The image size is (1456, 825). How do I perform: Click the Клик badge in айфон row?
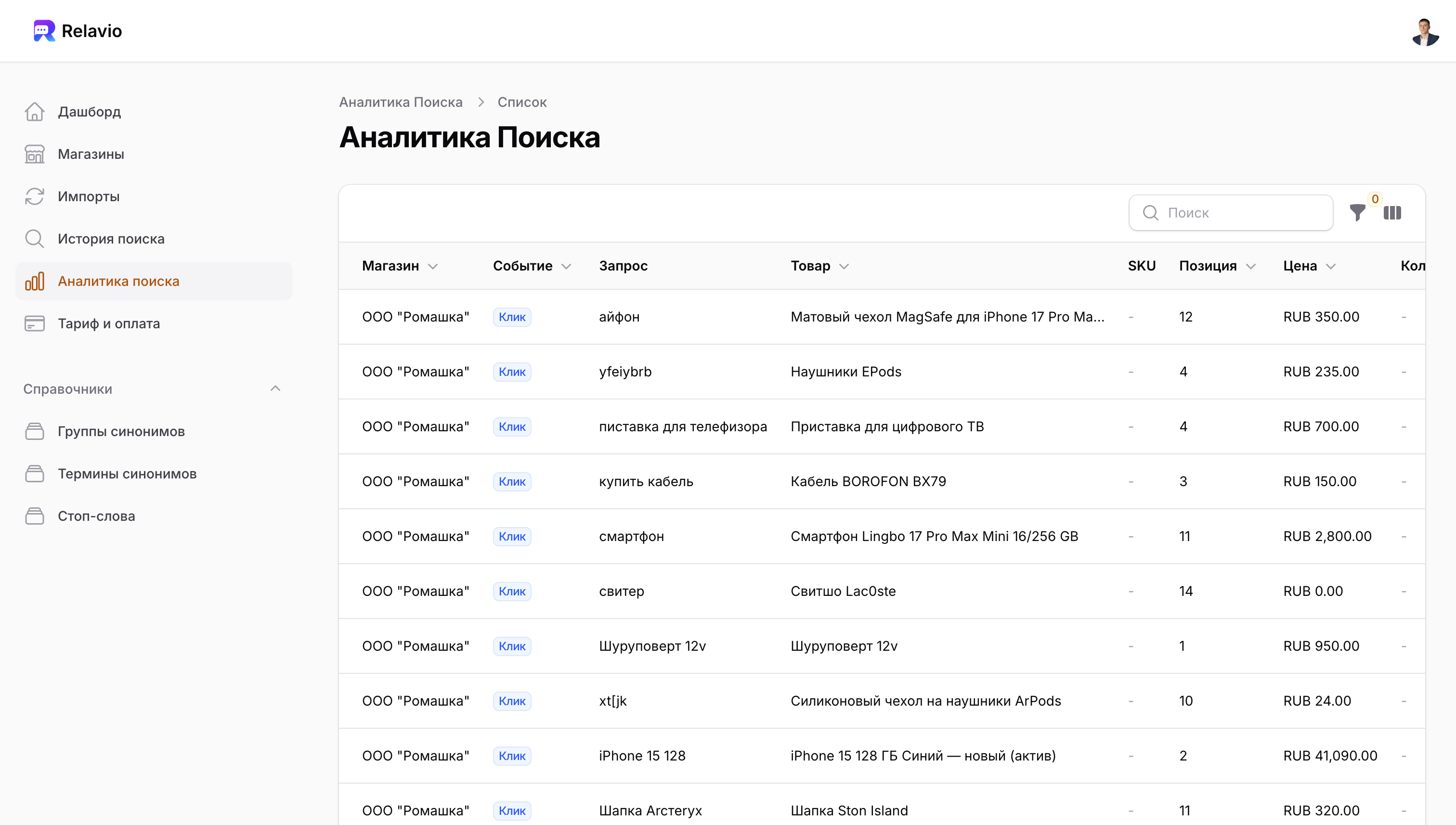(512, 317)
